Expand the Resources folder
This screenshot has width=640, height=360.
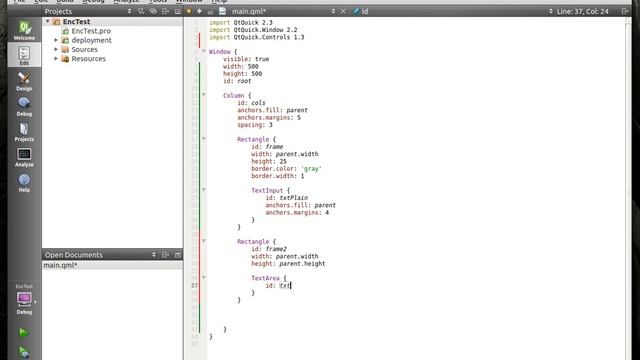pos(56,59)
